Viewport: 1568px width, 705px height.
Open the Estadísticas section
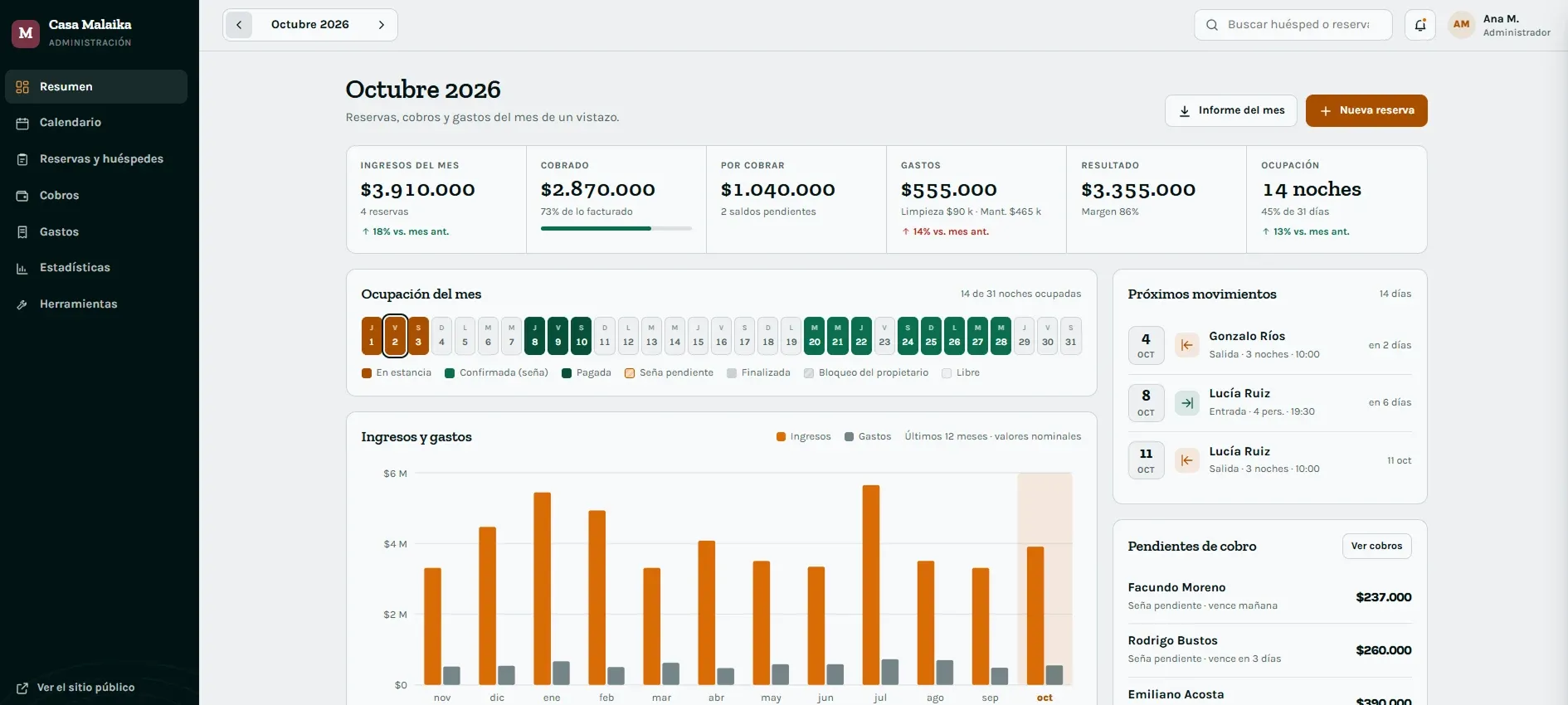(96, 268)
